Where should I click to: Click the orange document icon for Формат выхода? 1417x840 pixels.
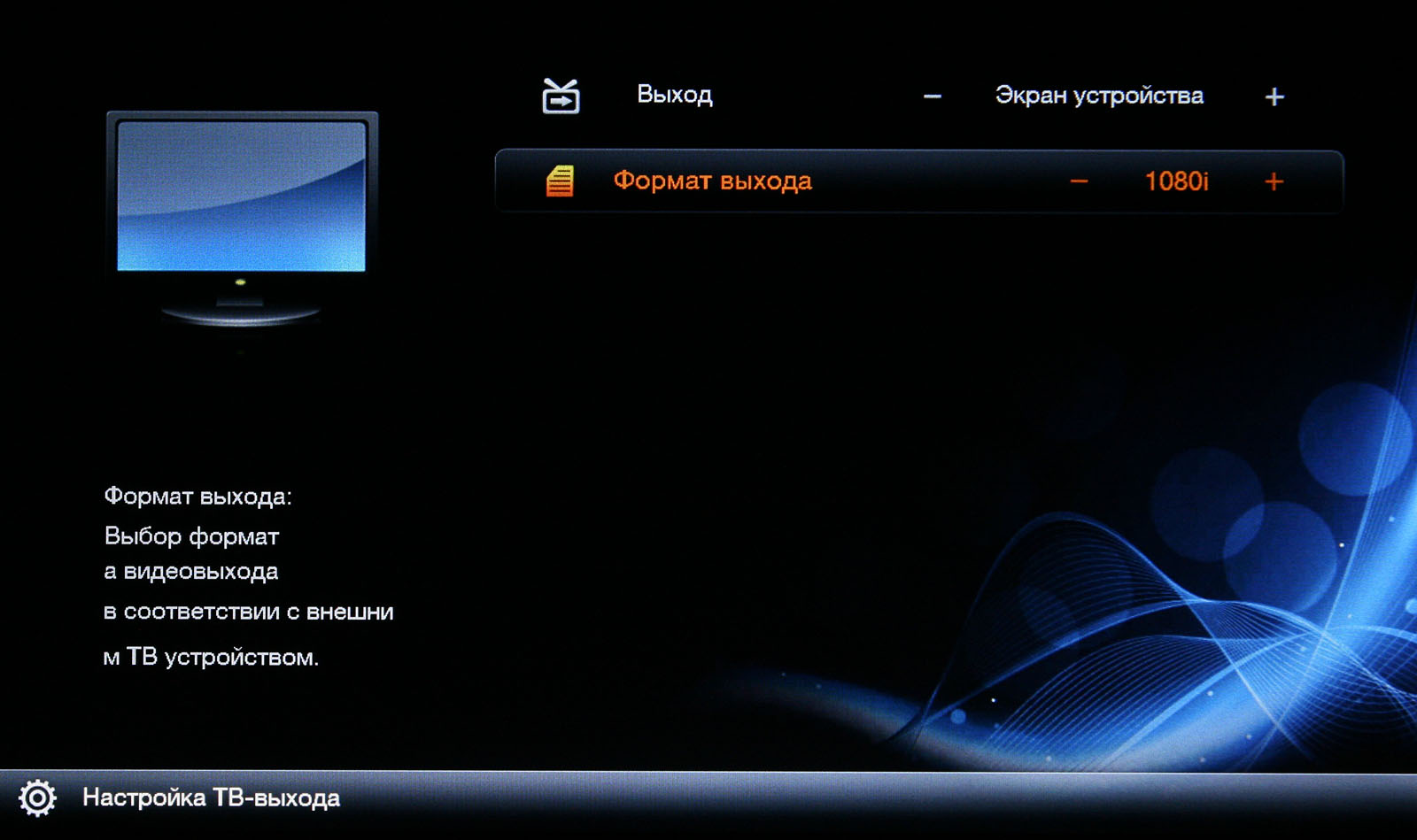[560, 181]
